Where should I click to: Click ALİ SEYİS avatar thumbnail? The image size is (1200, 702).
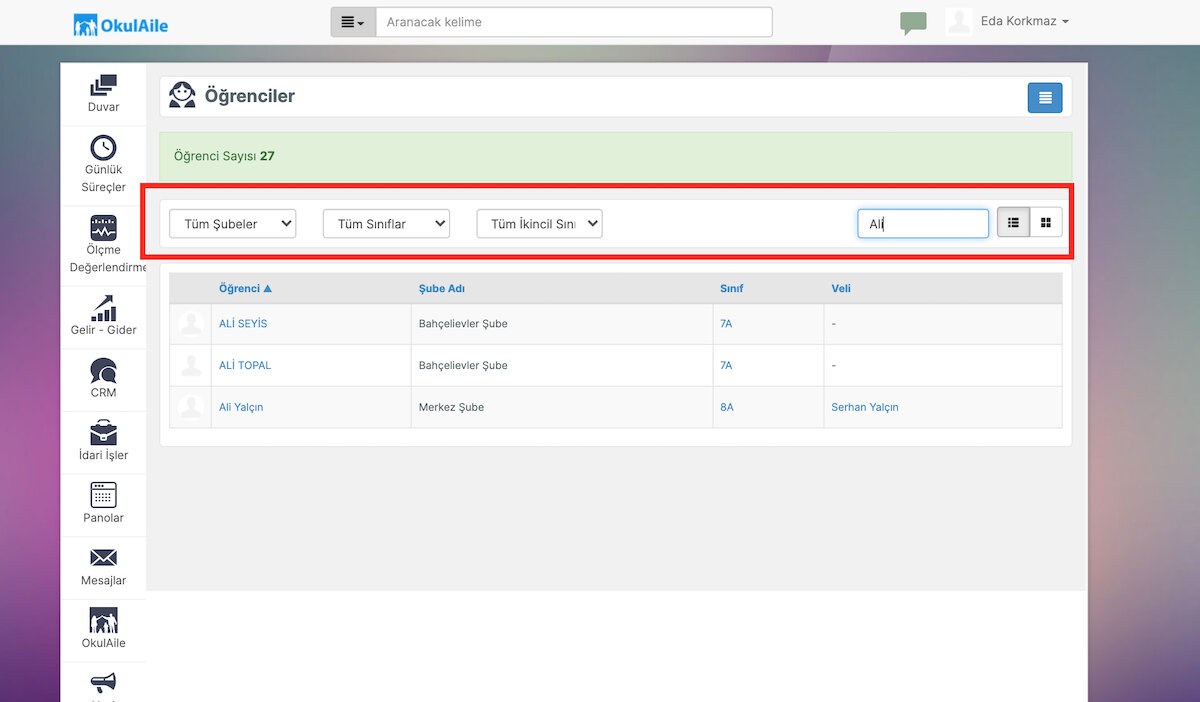tap(190, 324)
